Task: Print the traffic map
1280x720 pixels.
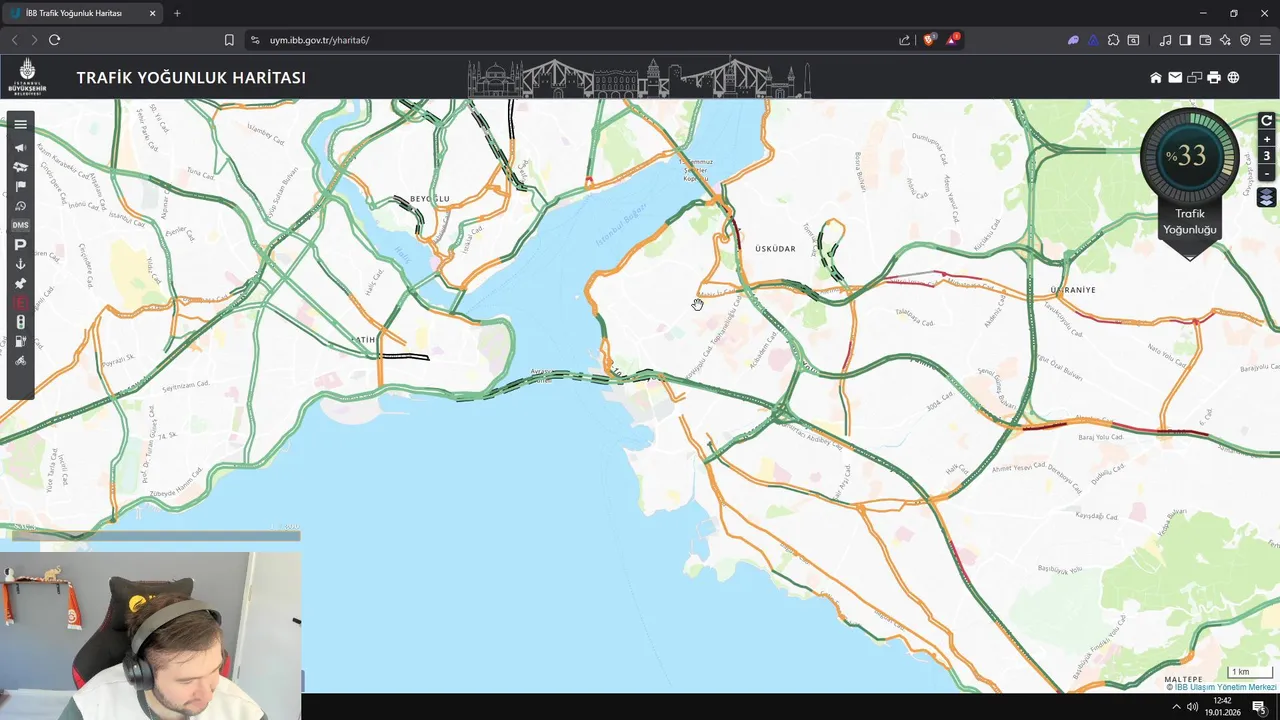Action: click(1214, 77)
